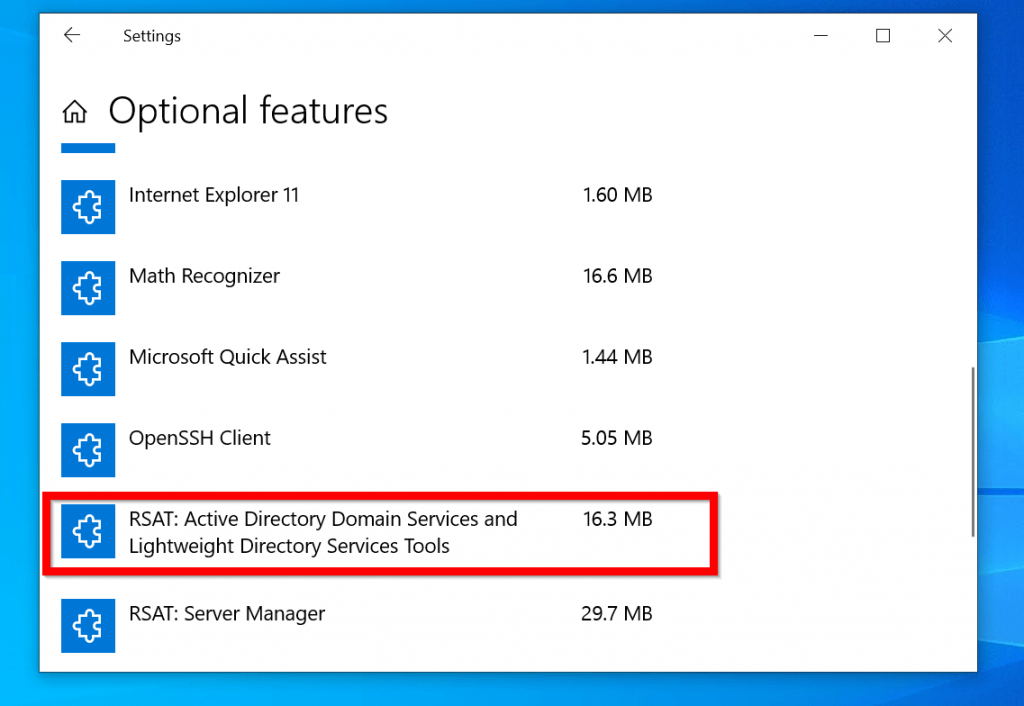This screenshot has width=1024, height=706.
Task: Click the 29.7 MB size value
Action: [616, 613]
